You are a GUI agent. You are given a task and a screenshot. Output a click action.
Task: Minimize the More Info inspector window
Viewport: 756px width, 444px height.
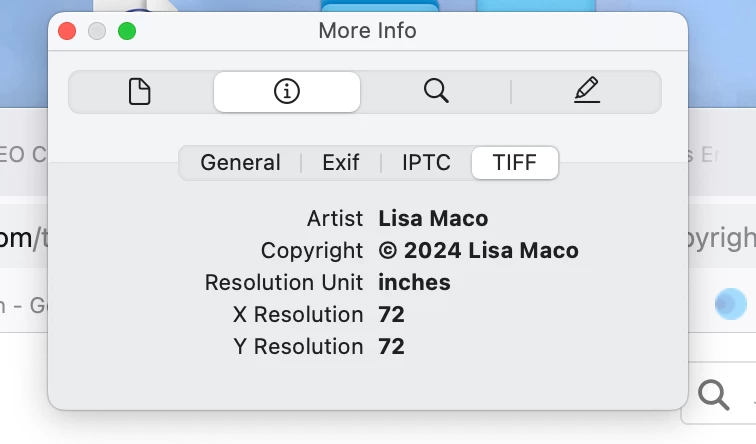[x=97, y=31]
